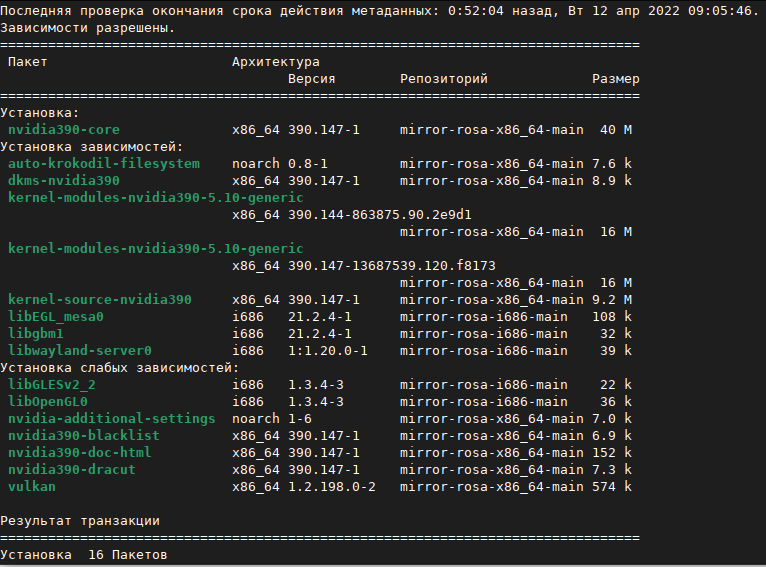Click the nvidia390-core package name
Viewport: 766px width, 567px height.
[x=63, y=130]
